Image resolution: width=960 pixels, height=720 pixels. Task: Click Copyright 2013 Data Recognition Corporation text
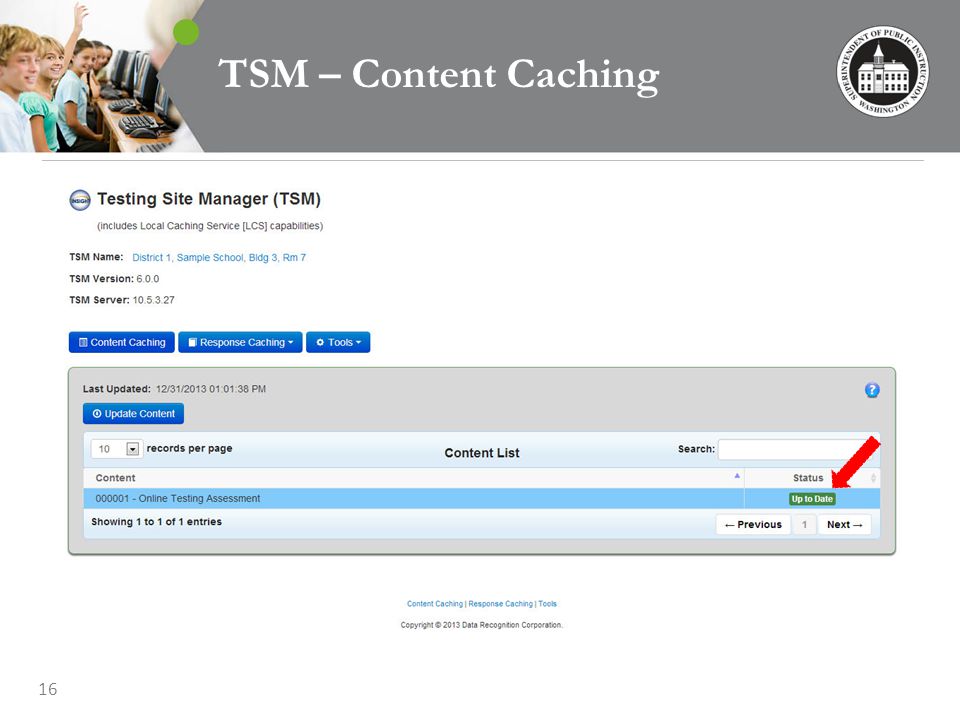pos(481,625)
